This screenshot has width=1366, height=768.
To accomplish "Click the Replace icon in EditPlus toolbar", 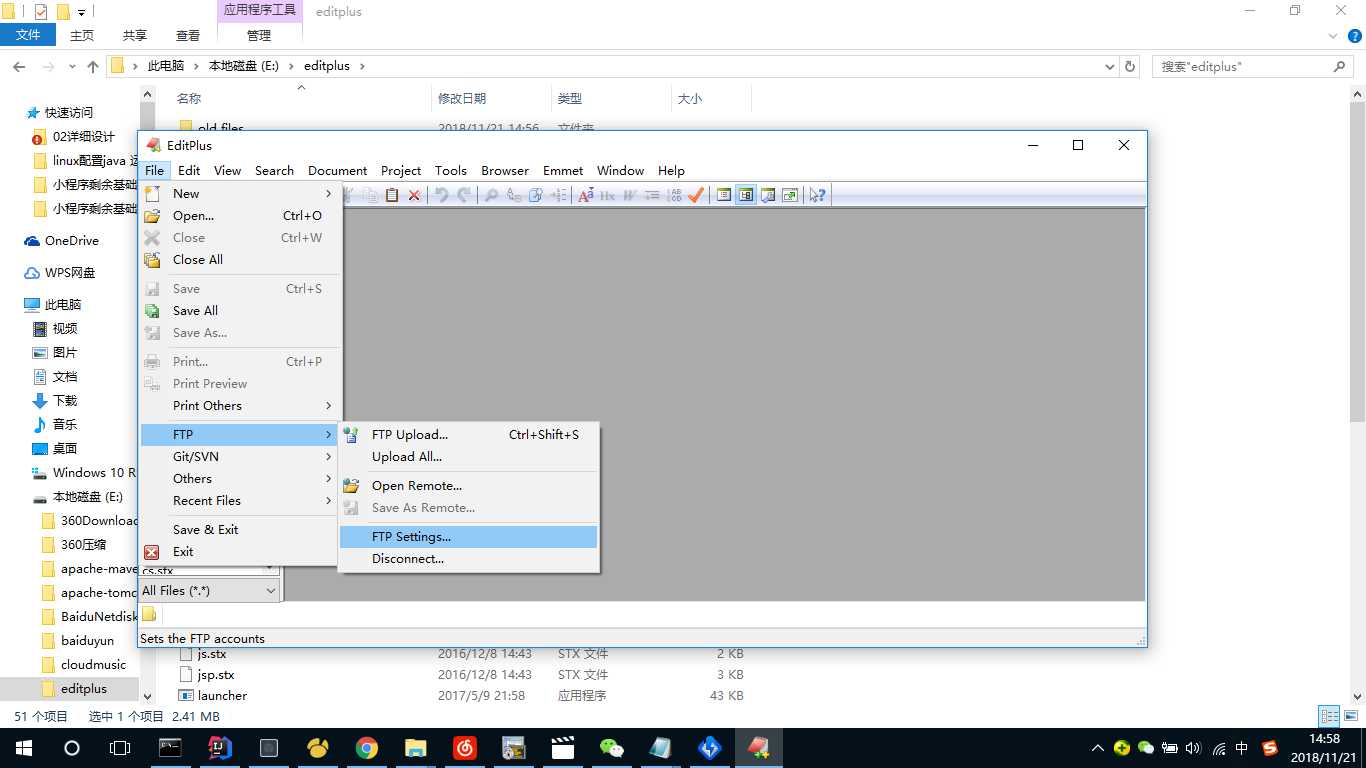I will click(513, 195).
